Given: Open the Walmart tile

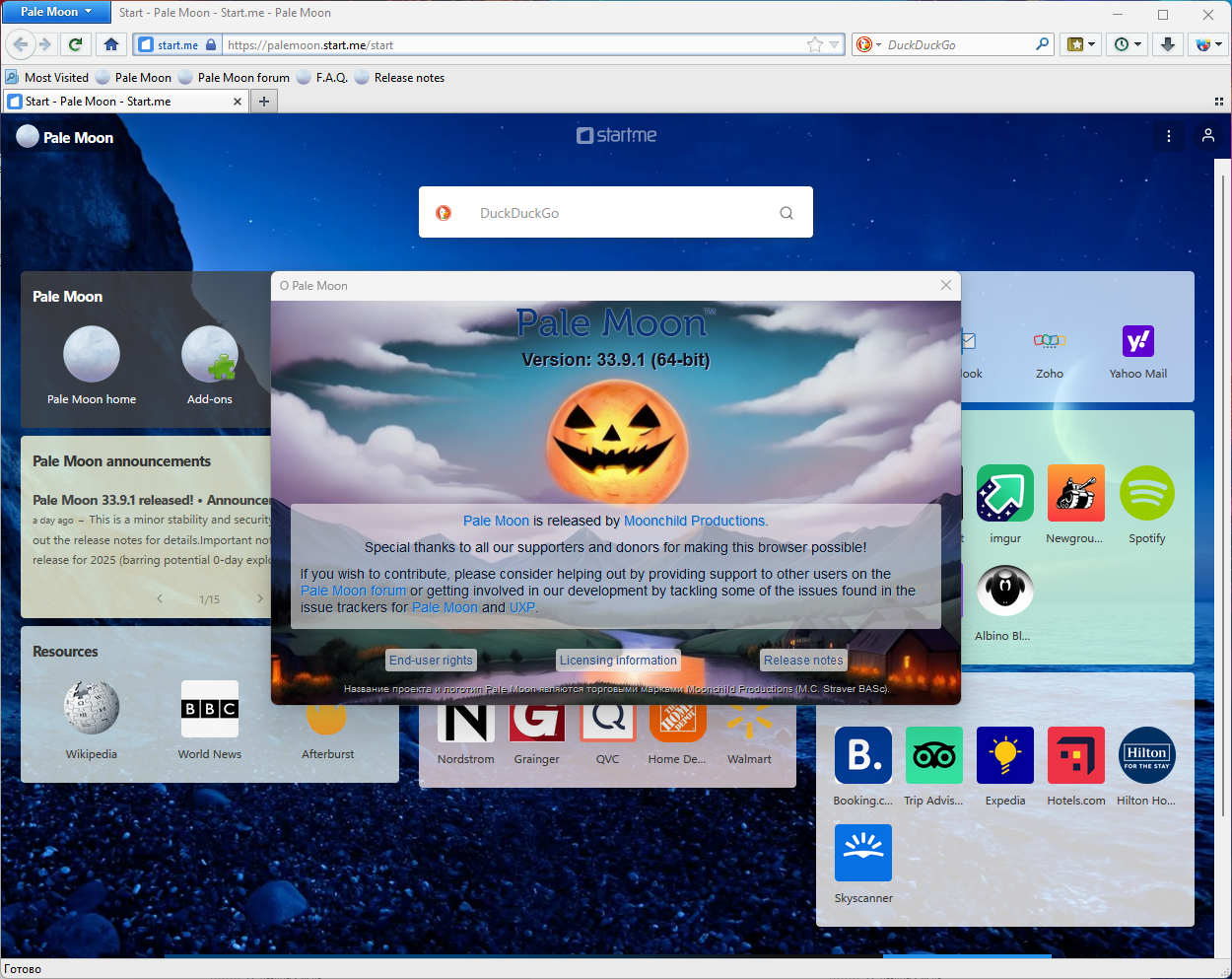Looking at the screenshot, I should tap(749, 734).
